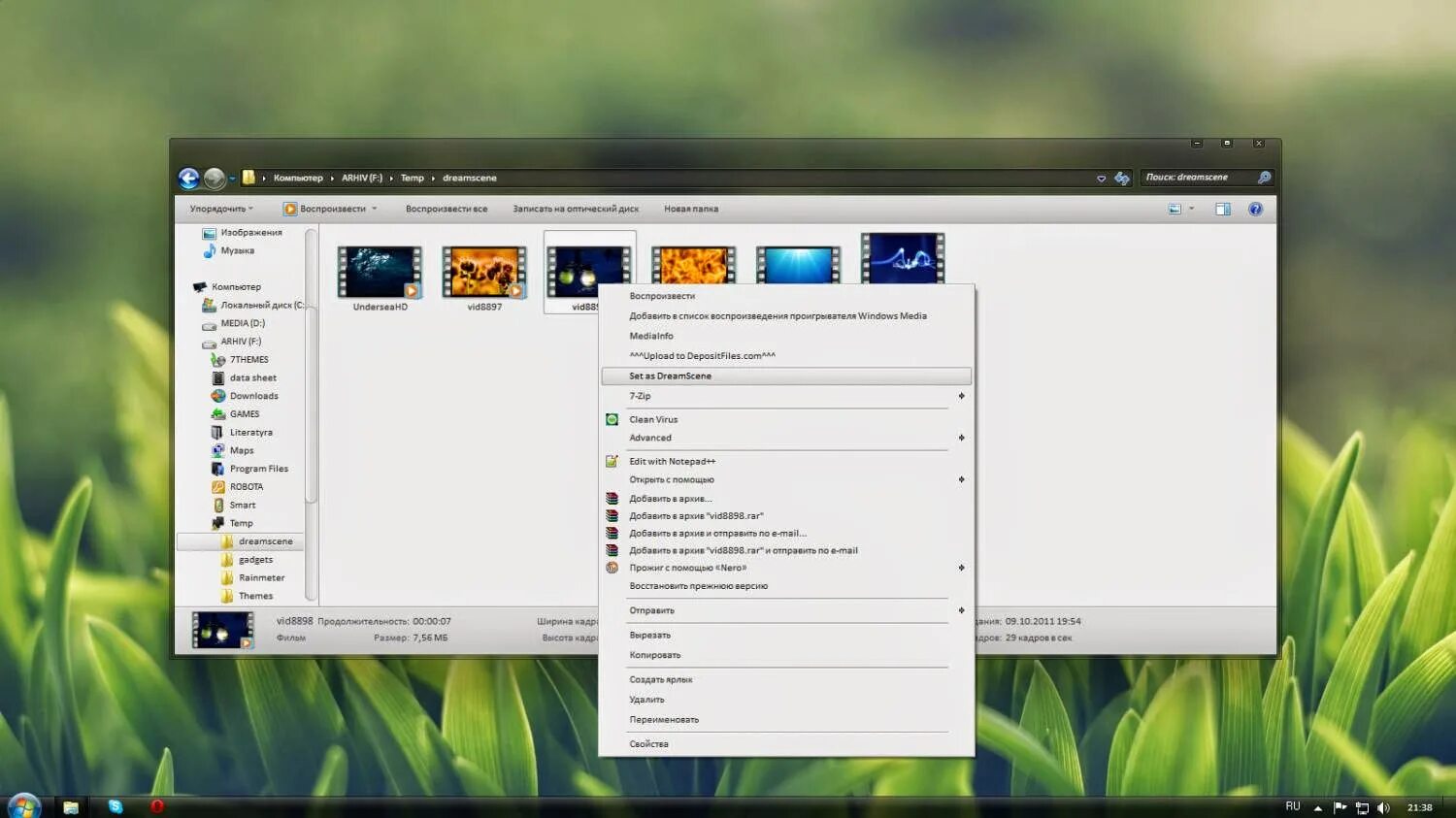This screenshot has width=1456, height=818.
Task: Click the volume tray icon
Action: pyautogui.click(x=1383, y=807)
